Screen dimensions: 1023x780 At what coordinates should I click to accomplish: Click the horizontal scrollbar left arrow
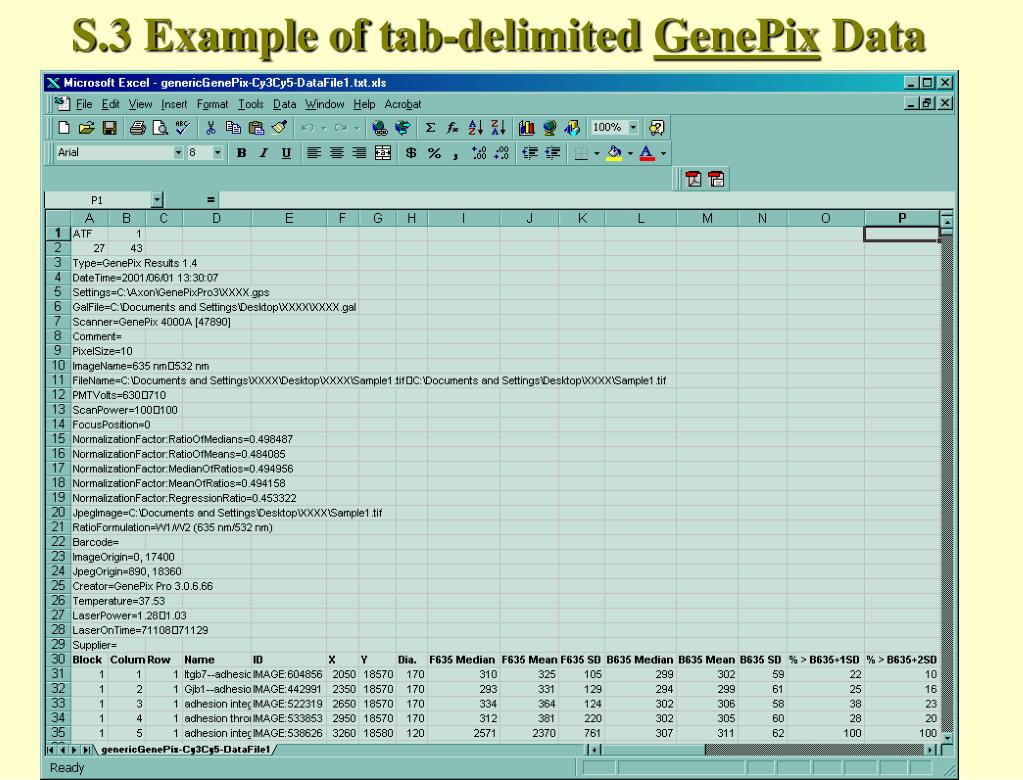[593, 750]
